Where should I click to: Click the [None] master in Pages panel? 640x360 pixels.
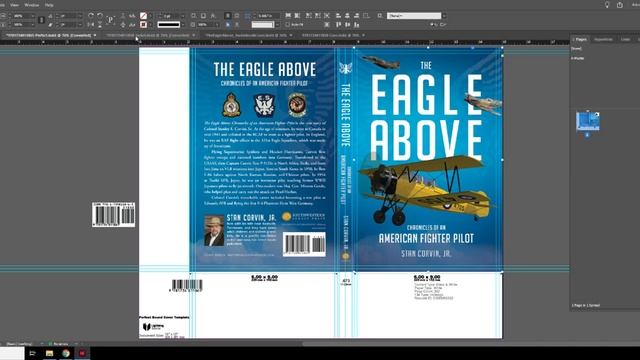point(576,49)
